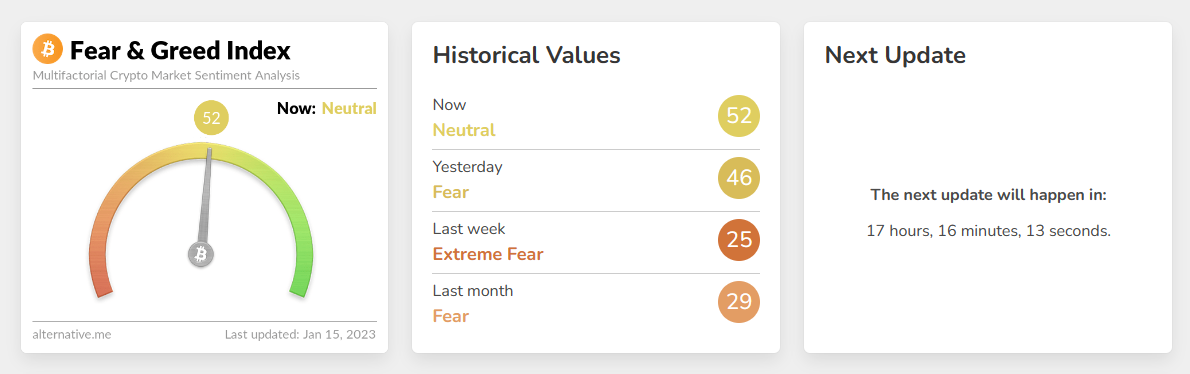1190x374 pixels.
Task: Select the Extreme Fear label
Action: tap(488, 253)
